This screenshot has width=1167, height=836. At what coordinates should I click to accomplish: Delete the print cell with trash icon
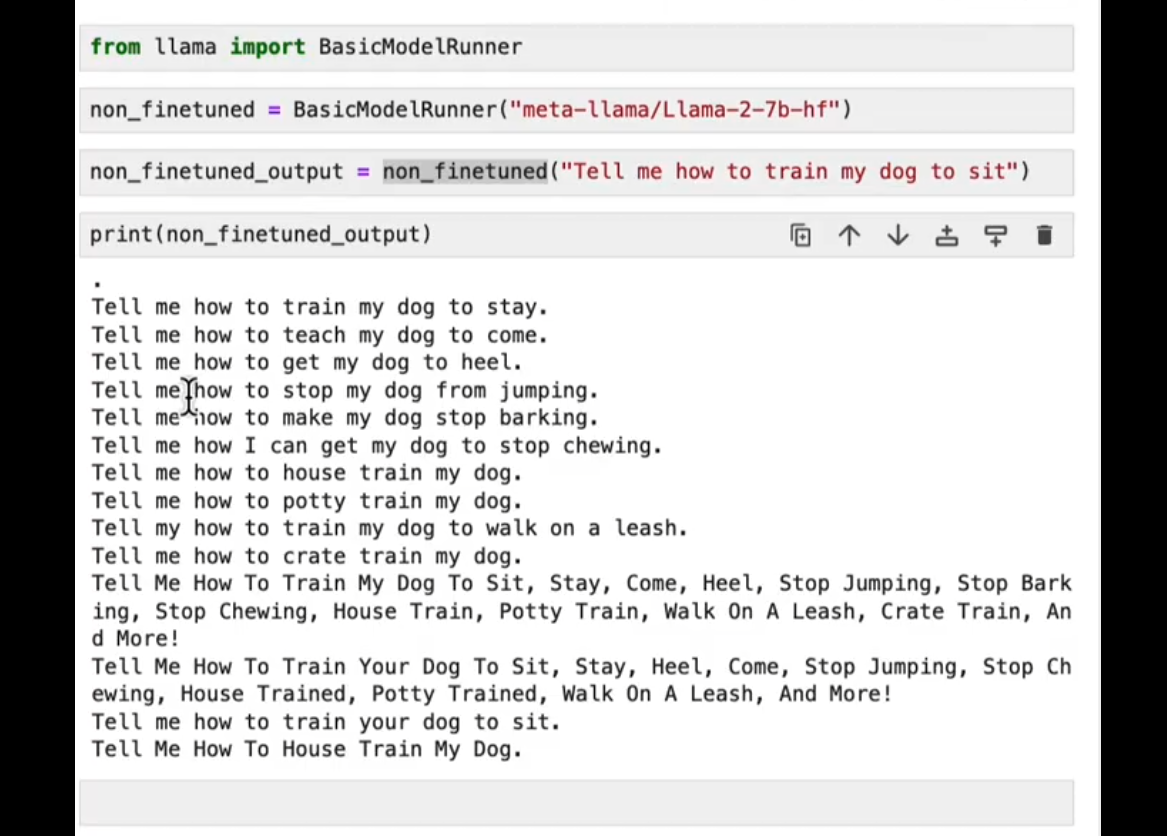click(x=1044, y=235)
